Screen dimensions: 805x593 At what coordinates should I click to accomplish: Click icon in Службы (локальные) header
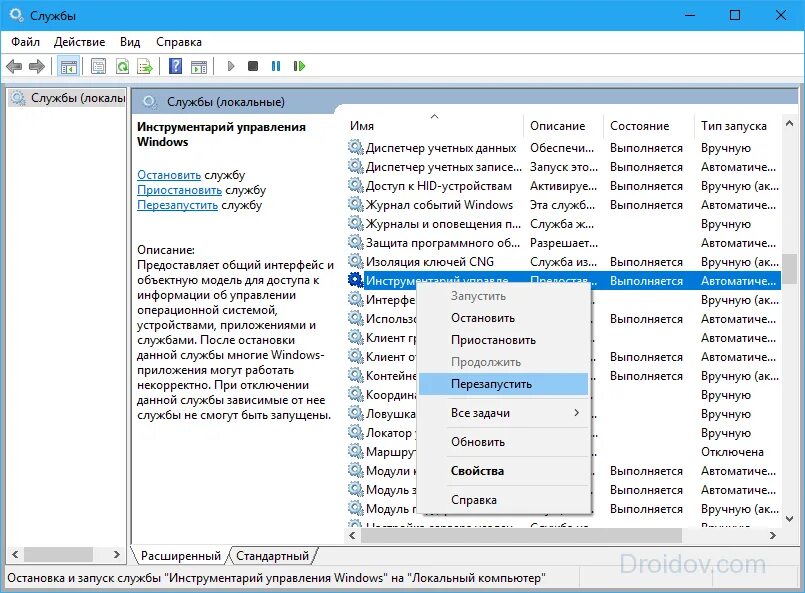coord(150,102)
